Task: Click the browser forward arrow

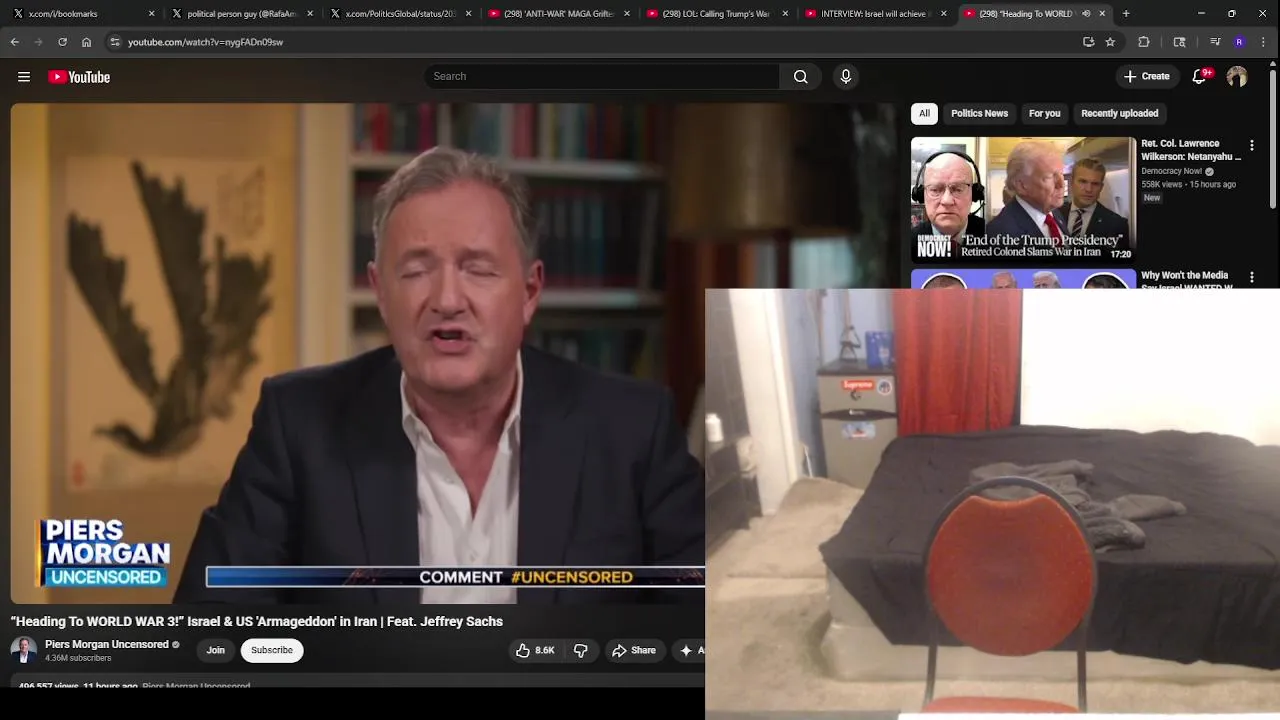Action: click(38, 42)
